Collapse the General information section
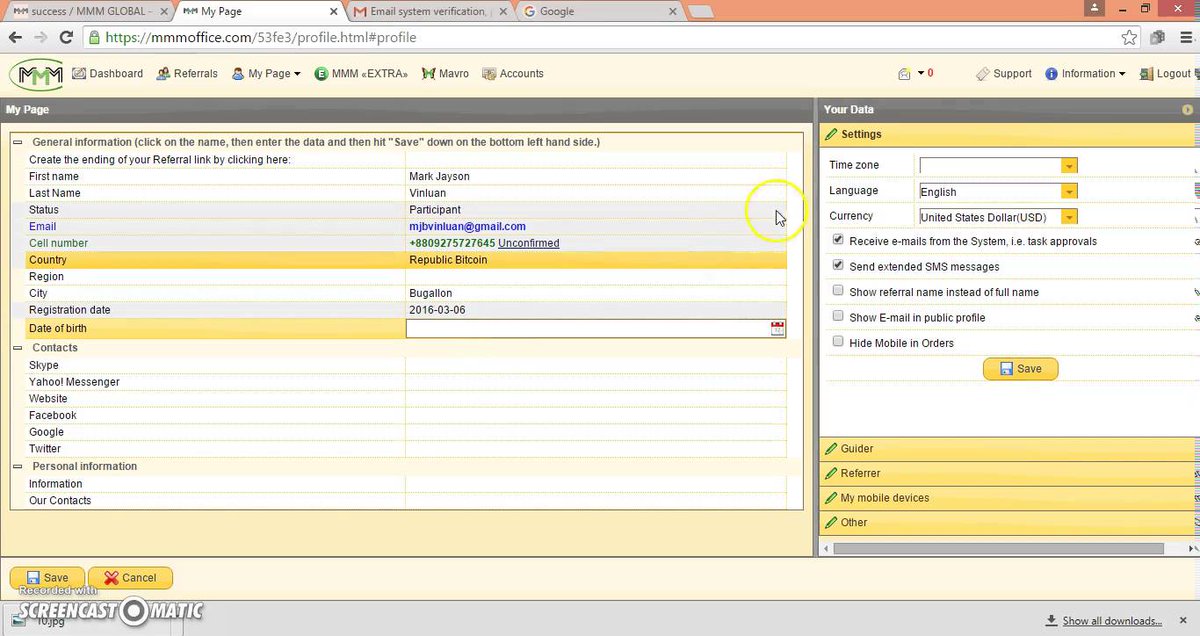Viewport: 1200px width, 636px height. 18,142
